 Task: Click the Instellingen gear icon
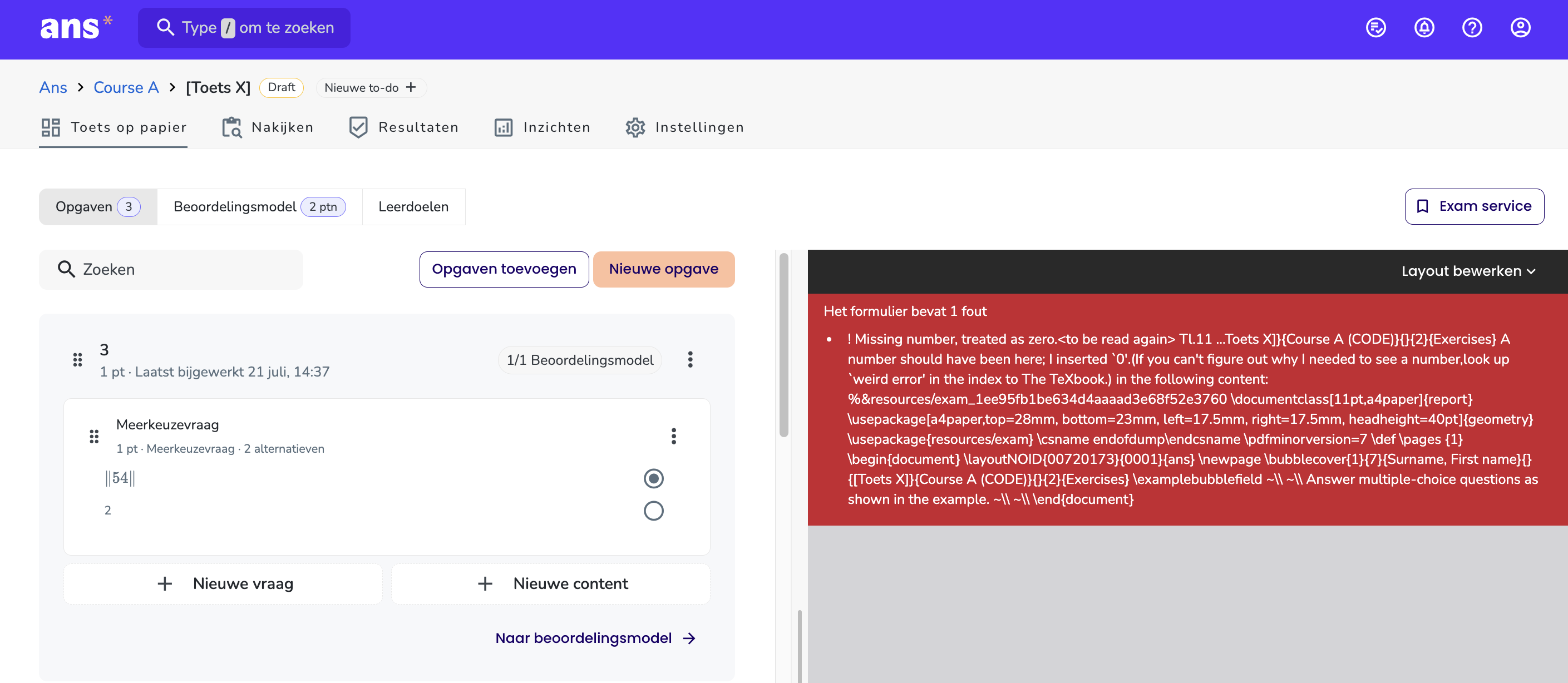[x=635, y=127]
